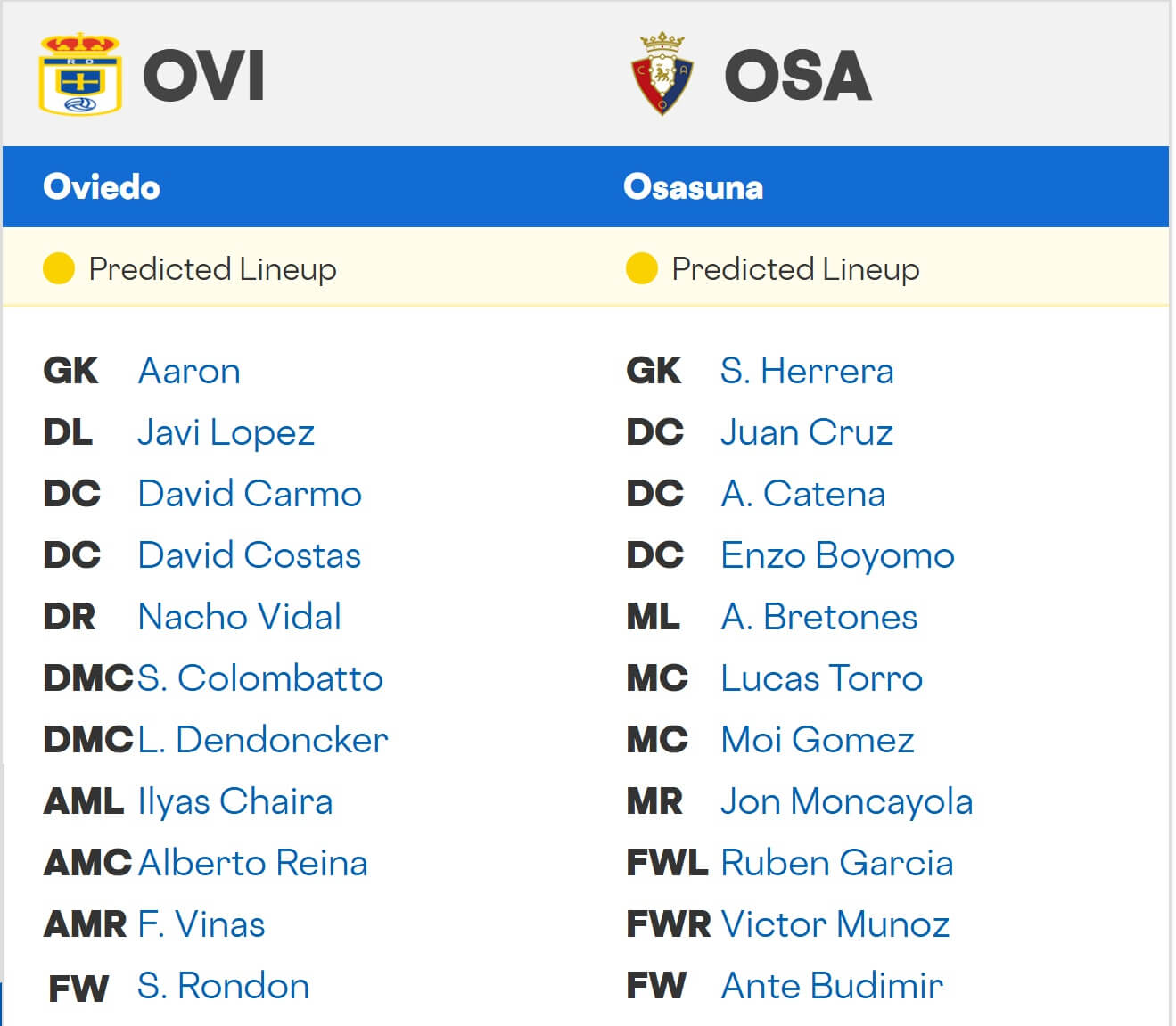
Task: Open Lucas Torro's profile
Action: click(820, 678)
